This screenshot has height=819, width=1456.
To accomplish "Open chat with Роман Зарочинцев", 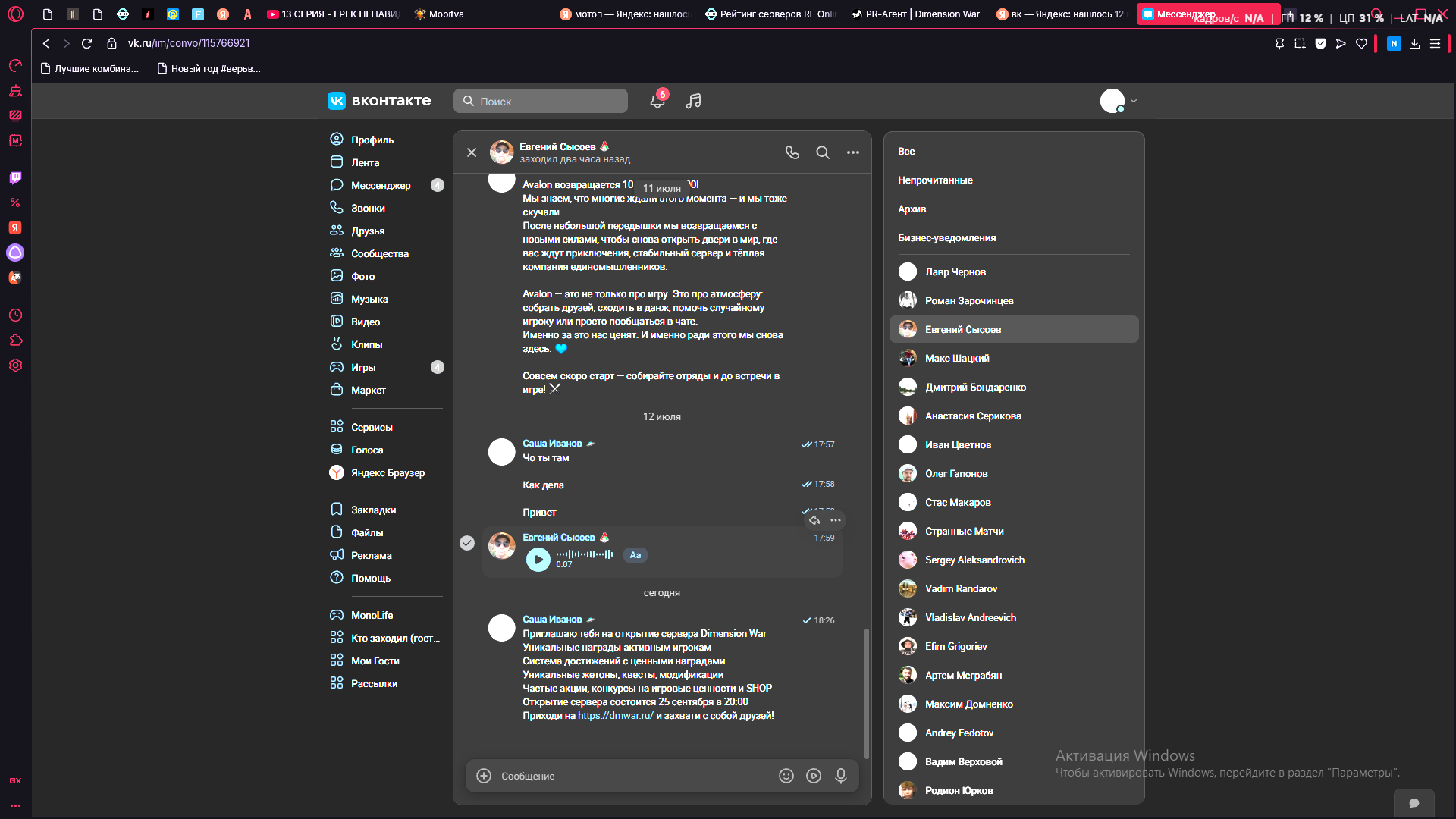I will [1014, 300].
